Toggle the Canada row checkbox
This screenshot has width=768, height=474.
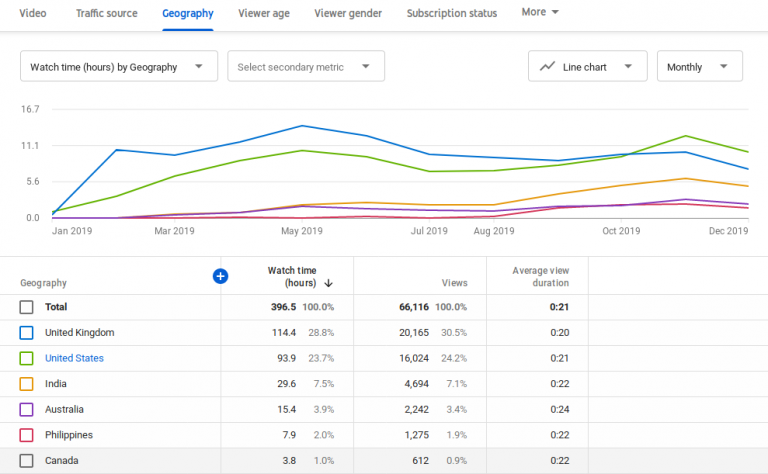pyautogui.click(x=27, y=460)
